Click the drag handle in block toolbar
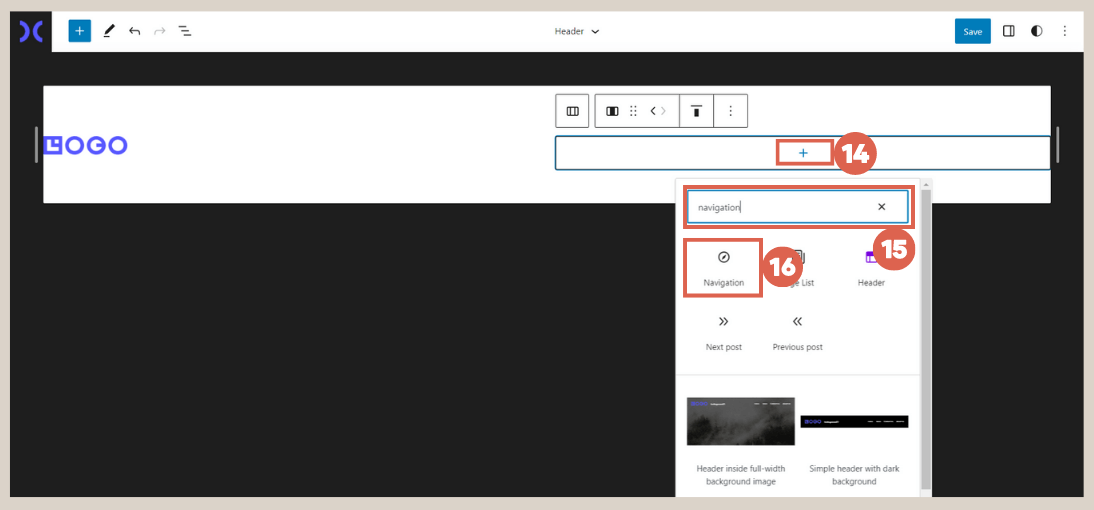The image size is (1094, 510). 633,111
